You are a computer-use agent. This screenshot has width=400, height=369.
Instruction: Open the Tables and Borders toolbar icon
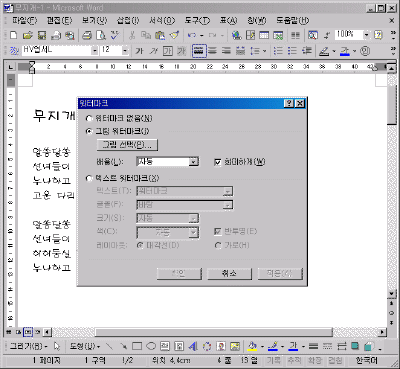tap(250, 35)
